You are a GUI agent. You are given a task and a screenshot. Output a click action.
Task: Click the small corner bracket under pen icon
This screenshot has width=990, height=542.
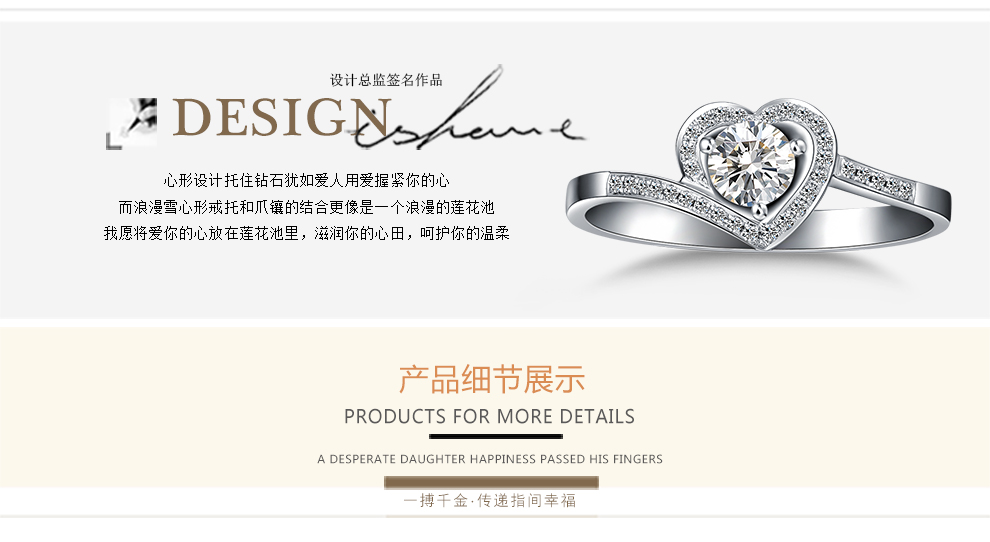pos(114,142)
